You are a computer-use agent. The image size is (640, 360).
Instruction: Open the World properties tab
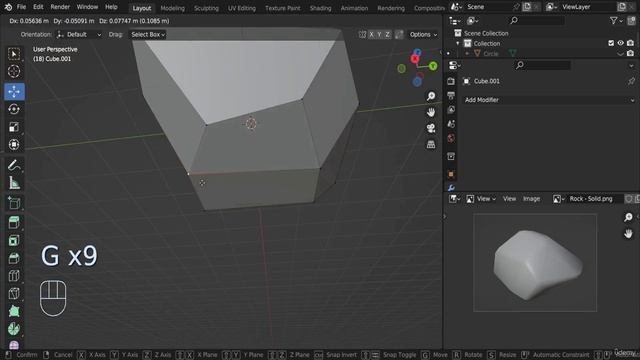pos(451,138)
